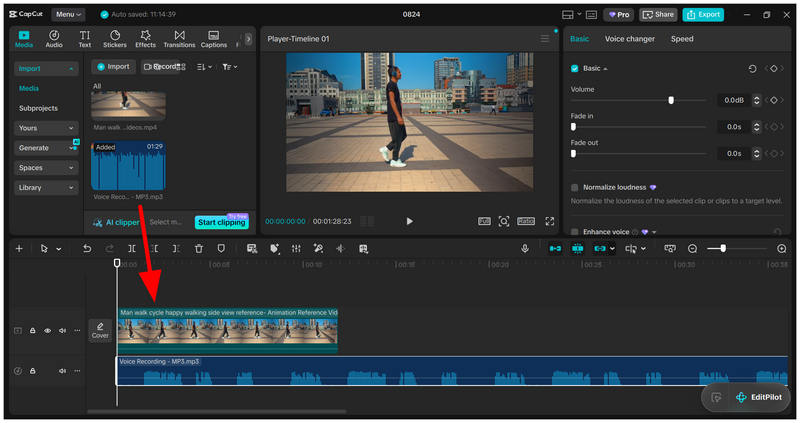Viewport: 800px width, 423px height.
Task: Switch to the Voice changer tab
Action: 630,39
